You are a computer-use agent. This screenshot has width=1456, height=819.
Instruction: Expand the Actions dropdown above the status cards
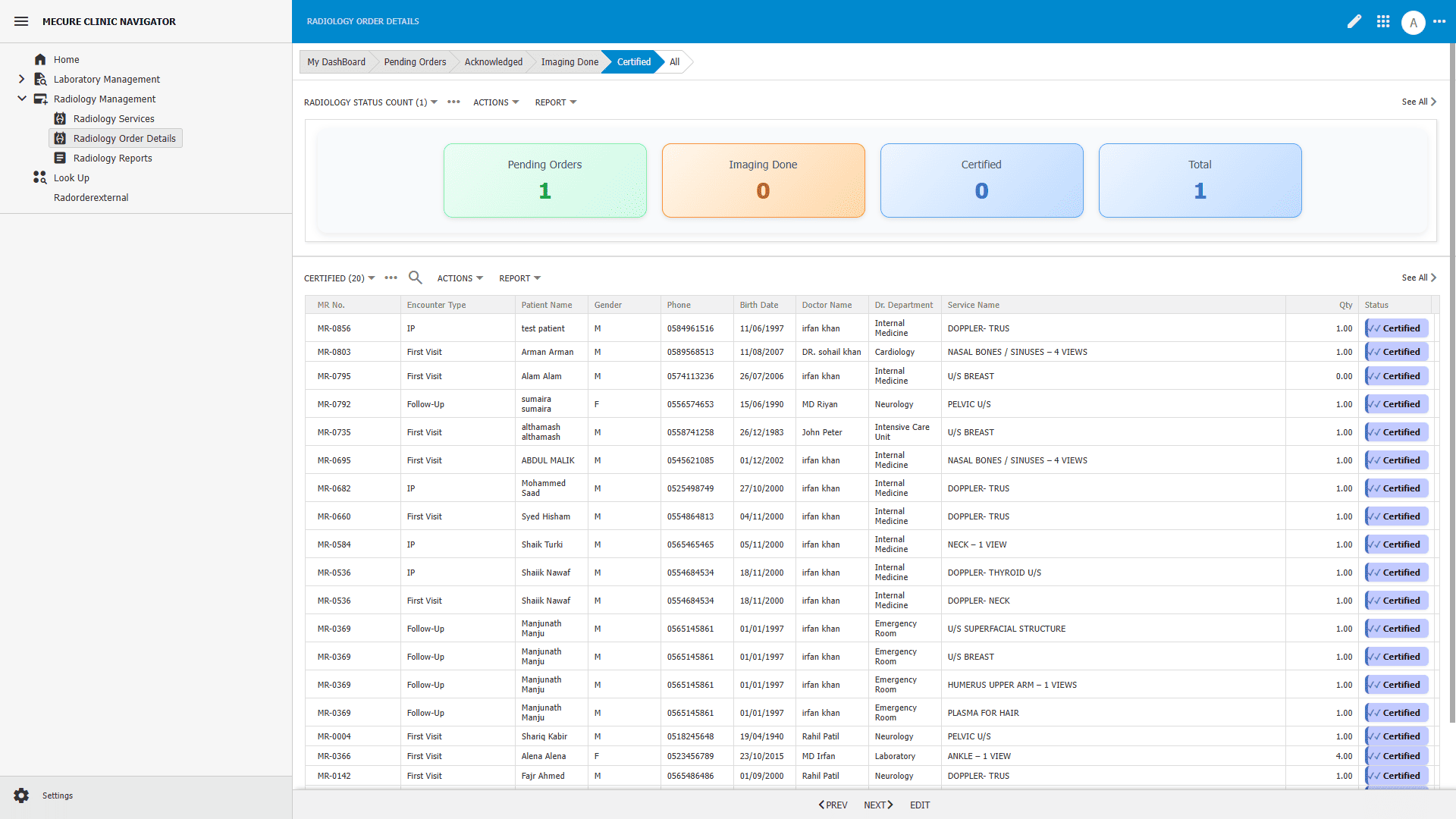[x=495, y=102]
